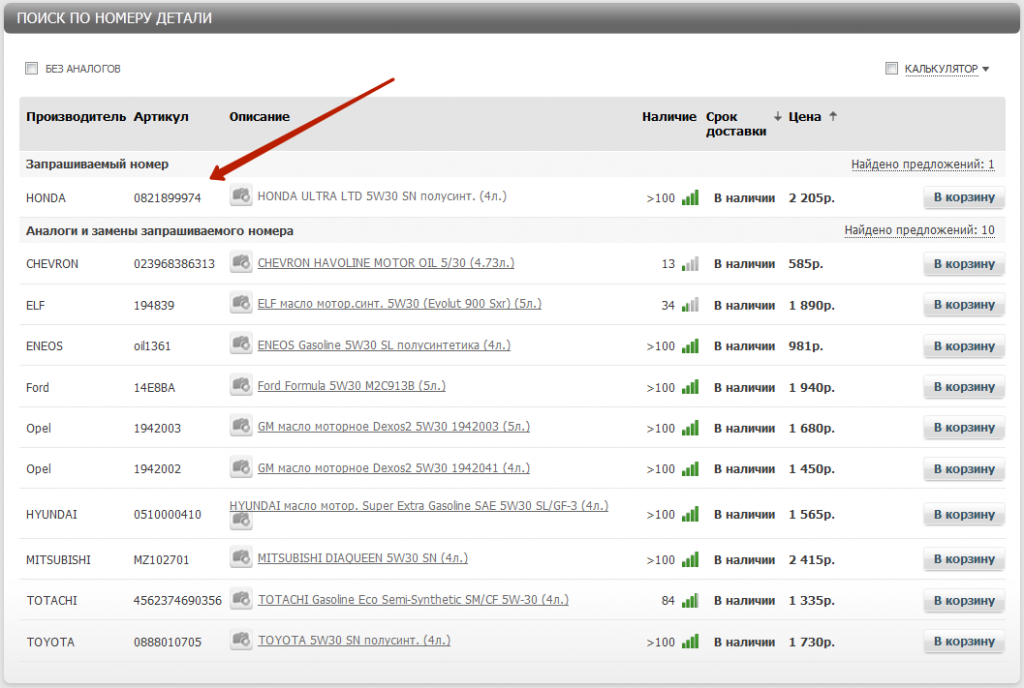Viewport: 1024px width, 688px height.
Task: Open 'MITSUBISHI DIAQUEEN 5W30 SN' link
Action: pos(362,558)
